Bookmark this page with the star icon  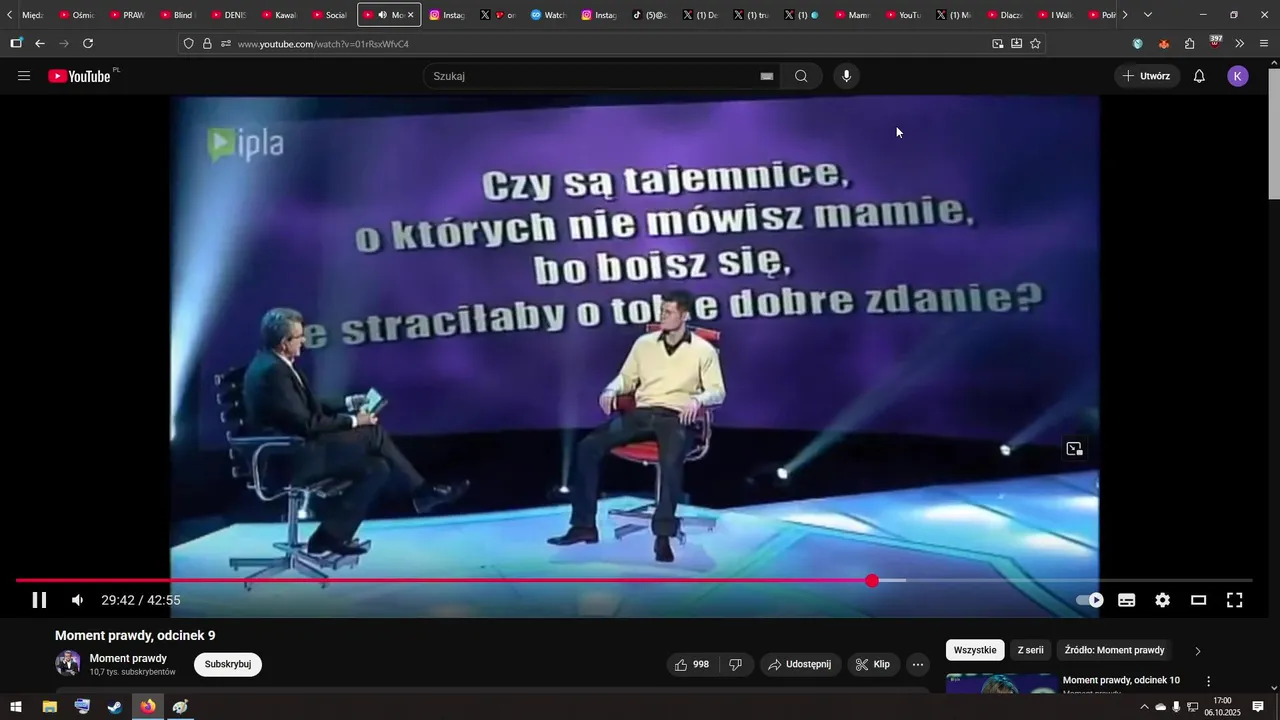pyautogui.click(x=1035, y=44)
